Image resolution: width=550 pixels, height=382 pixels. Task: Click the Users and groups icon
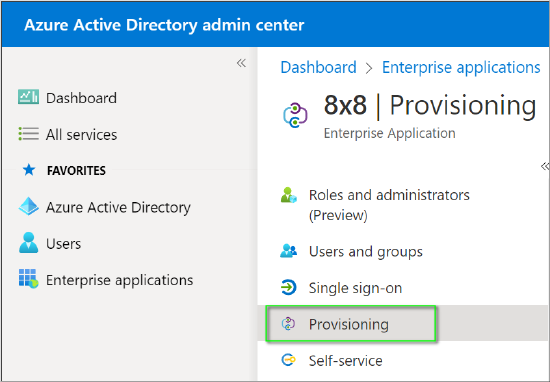tap(289, 251)
